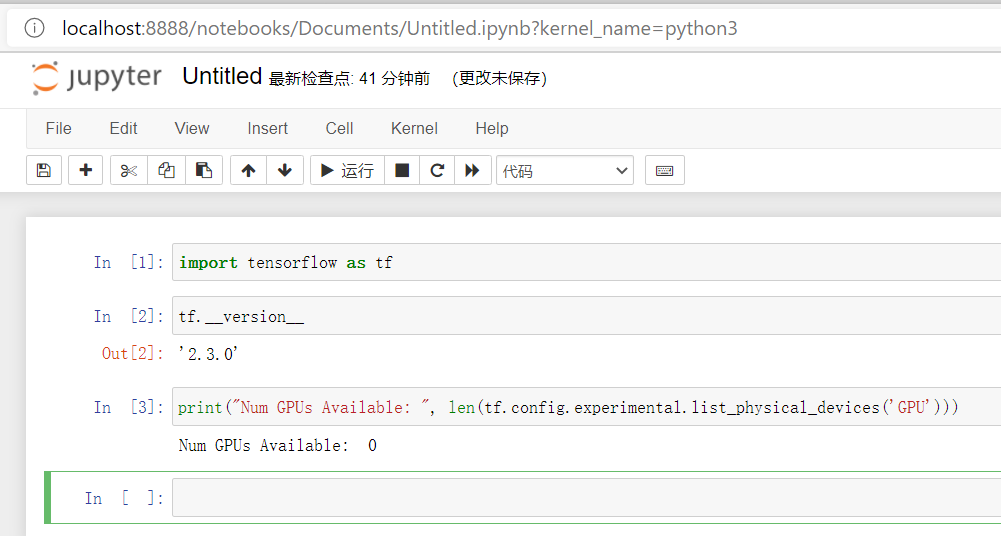This screenshot has height=536, width=1001.
Task: Click the checkpoint text 最新检查点: 41 分钟前
Action: click(349, 78)
